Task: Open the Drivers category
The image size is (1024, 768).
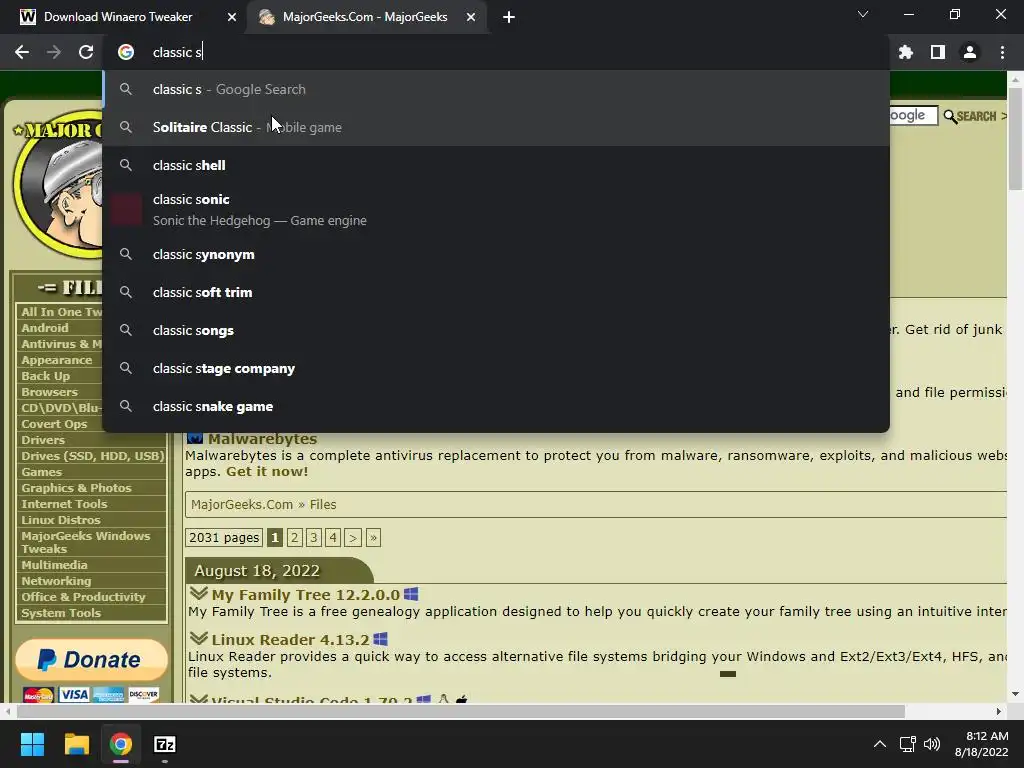Action: [x=43, y=440]
